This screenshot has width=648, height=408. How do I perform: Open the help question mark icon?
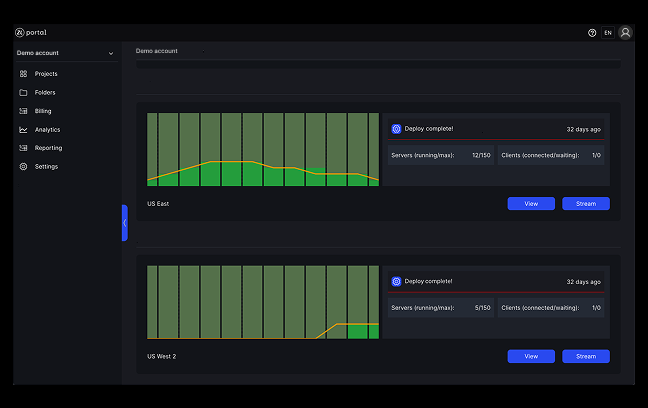(592, 33)
